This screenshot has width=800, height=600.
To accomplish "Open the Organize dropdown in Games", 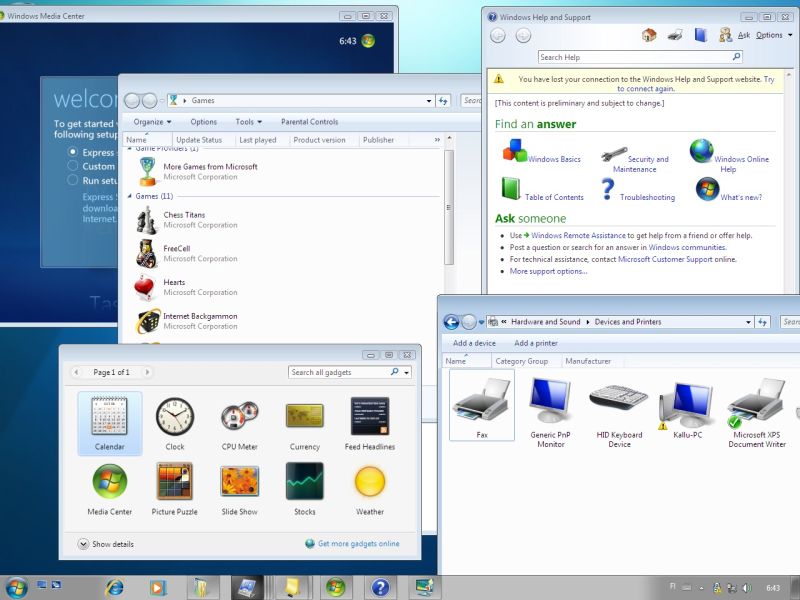I will pos(151,122).
